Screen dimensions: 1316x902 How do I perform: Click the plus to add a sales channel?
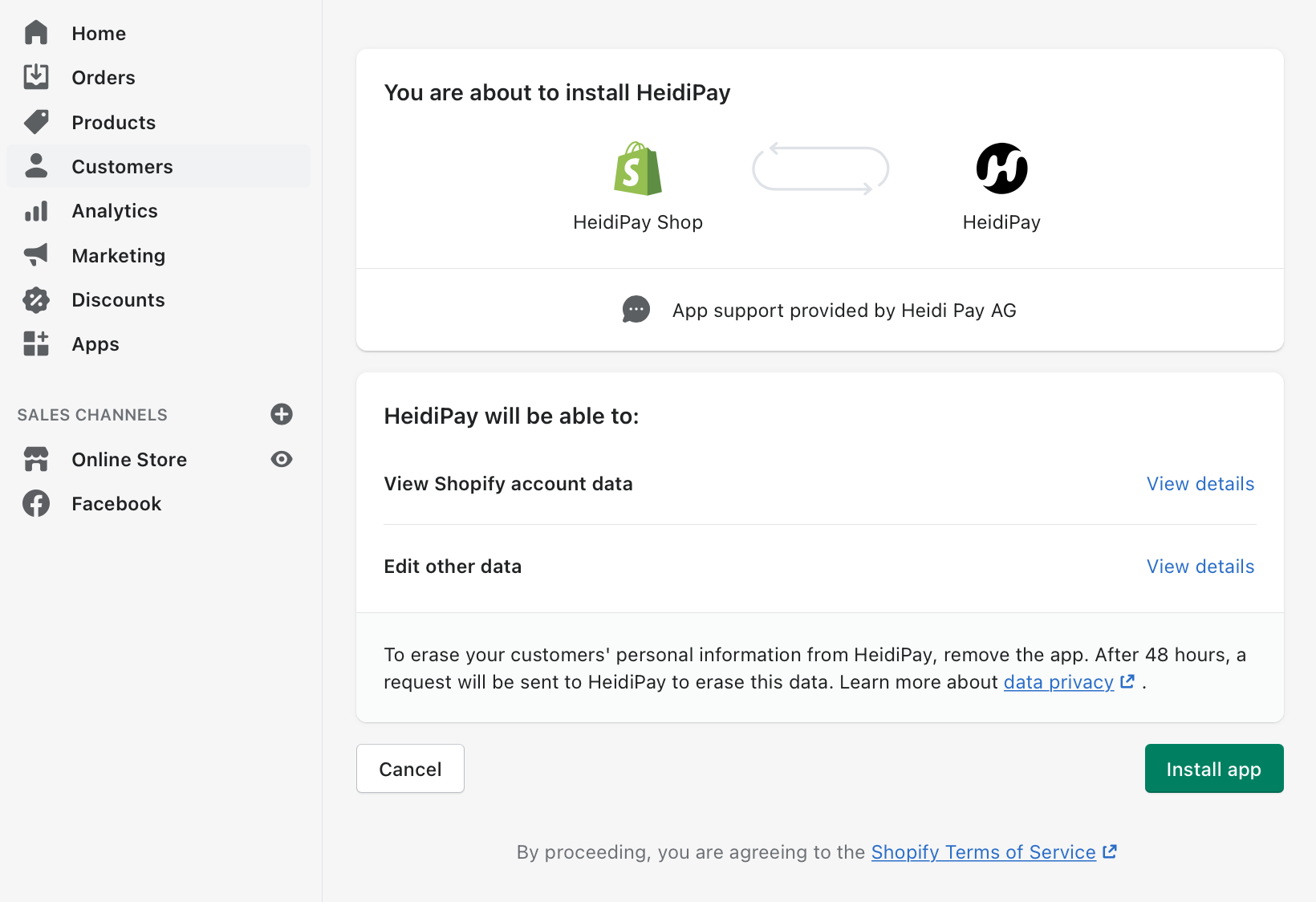click(x=281, y=414)
